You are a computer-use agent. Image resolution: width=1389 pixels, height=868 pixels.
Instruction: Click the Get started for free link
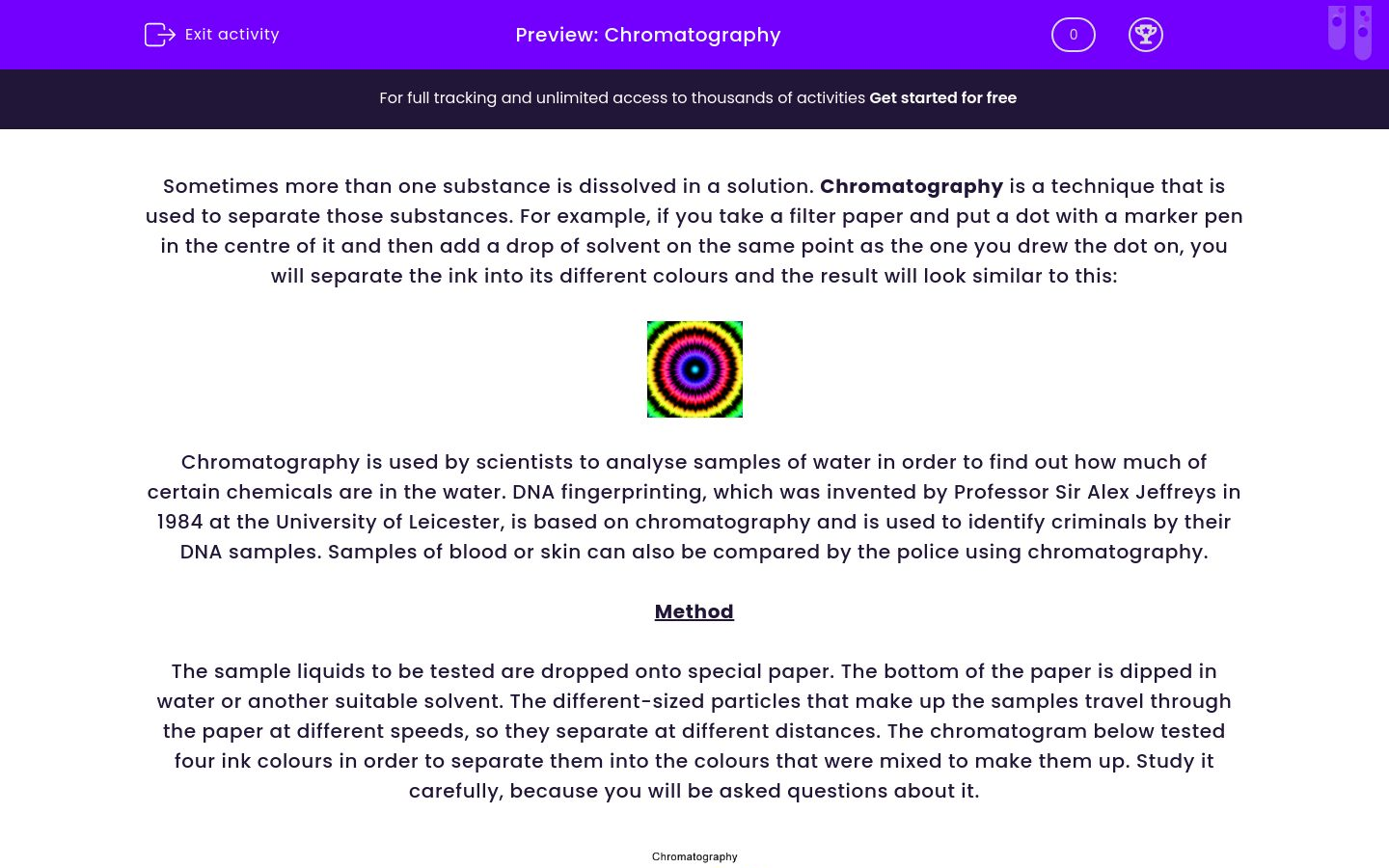coord(942,97)
